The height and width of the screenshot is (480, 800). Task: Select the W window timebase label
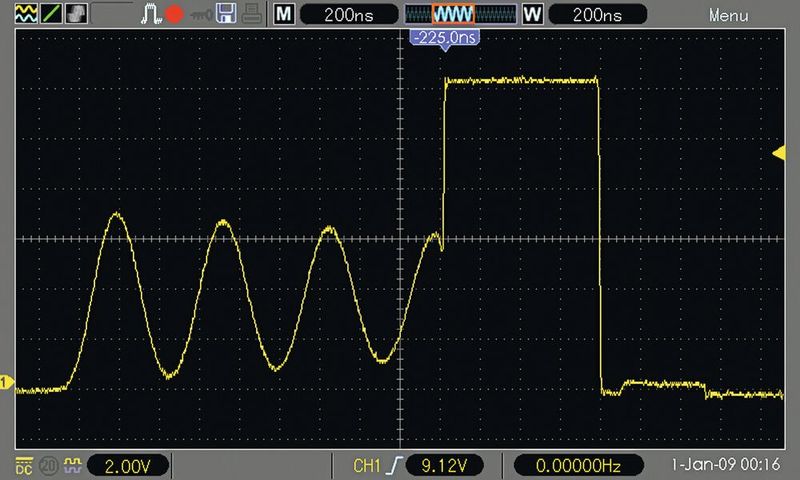531,14
